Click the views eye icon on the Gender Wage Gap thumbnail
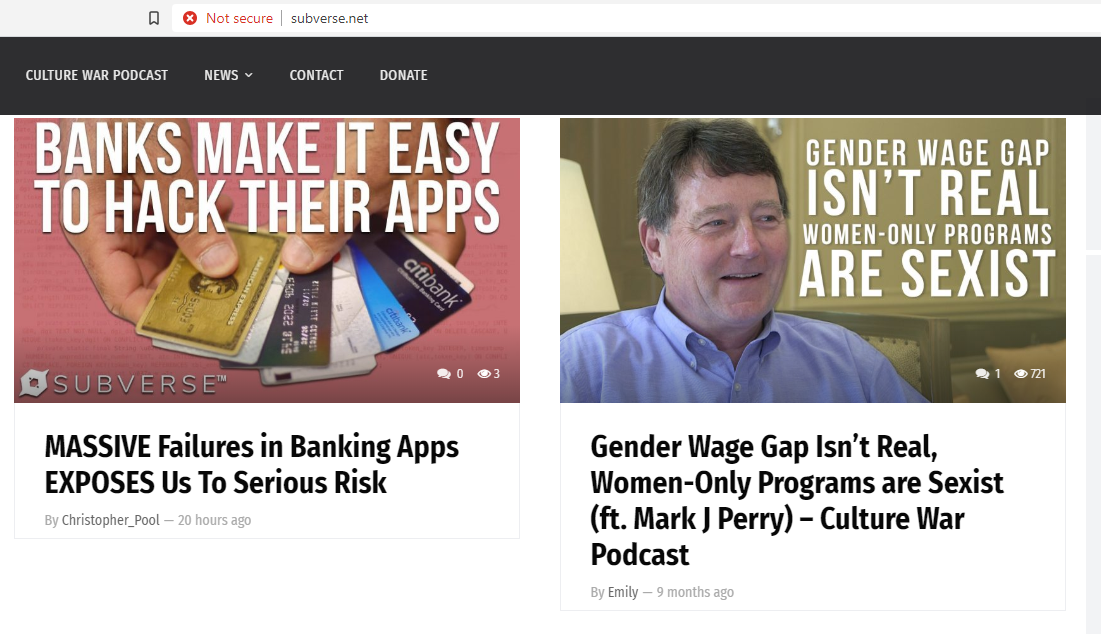 click(x=1021, y=374)
